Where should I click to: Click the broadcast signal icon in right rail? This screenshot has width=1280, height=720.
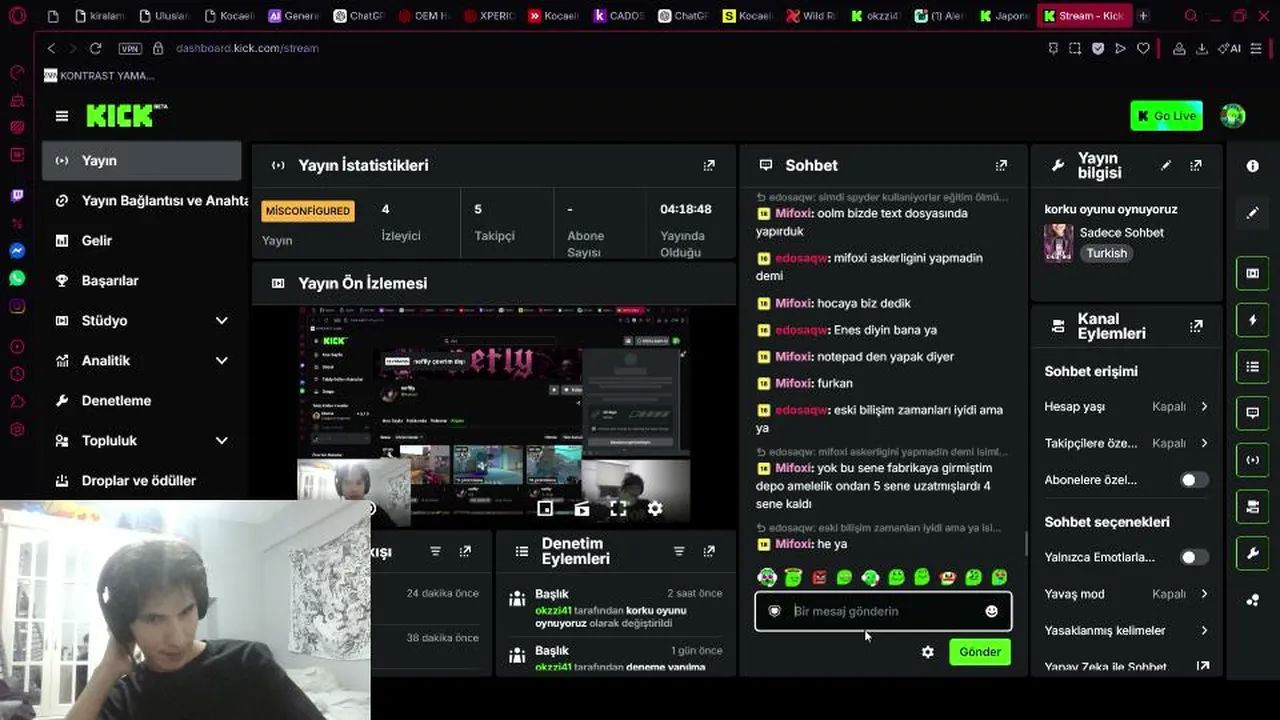coord(1253,460)
